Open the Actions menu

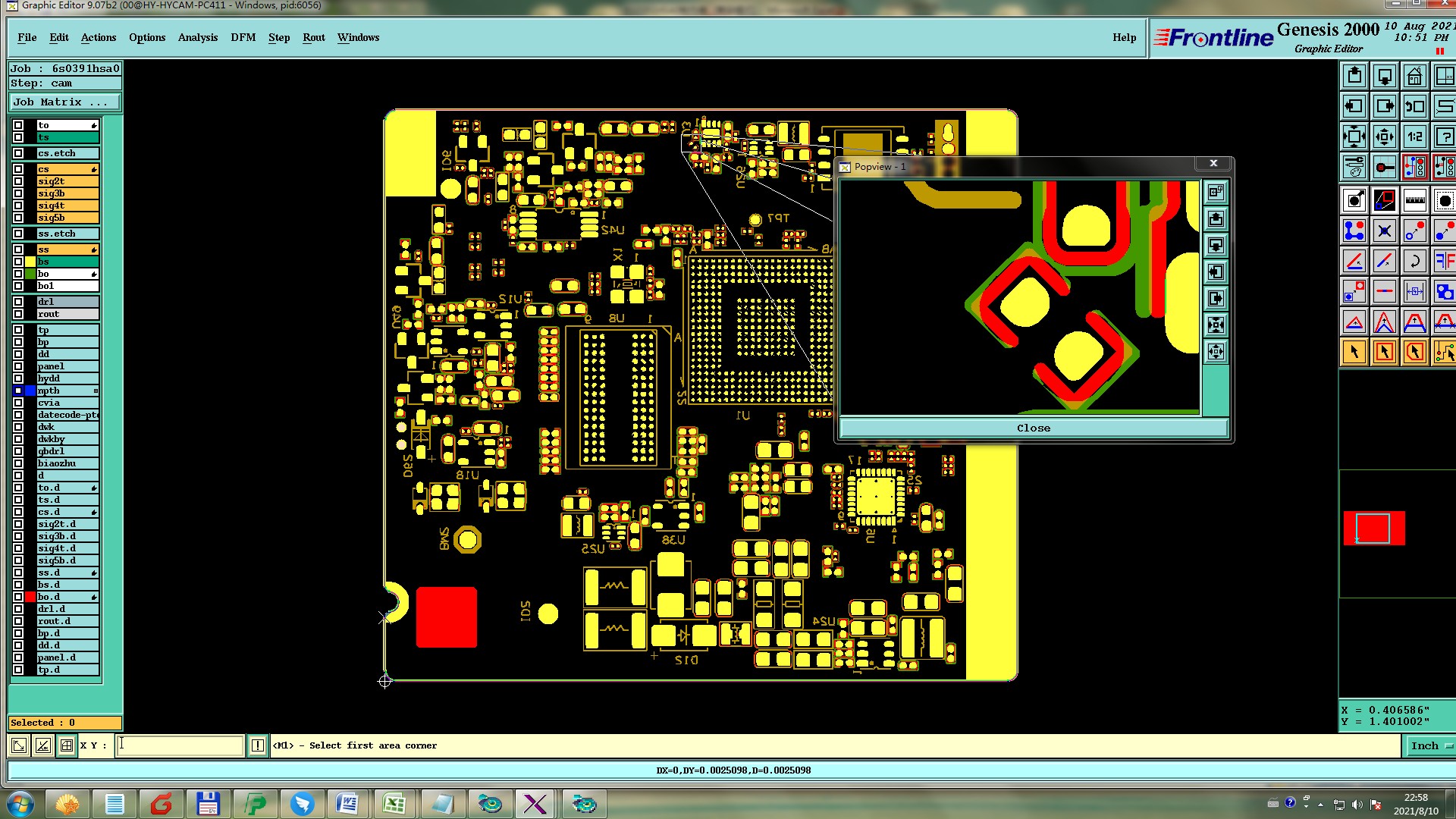99,37
